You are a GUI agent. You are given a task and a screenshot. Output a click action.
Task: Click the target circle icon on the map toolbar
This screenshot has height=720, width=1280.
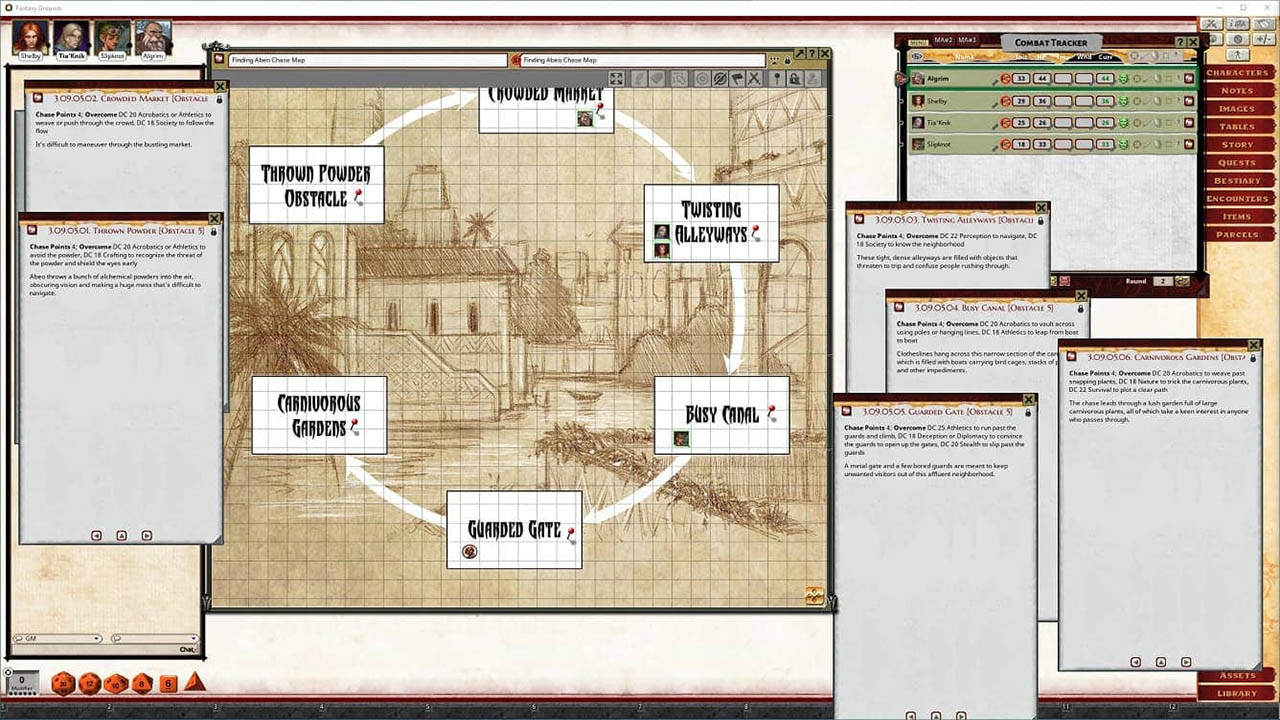click(702, 78)
